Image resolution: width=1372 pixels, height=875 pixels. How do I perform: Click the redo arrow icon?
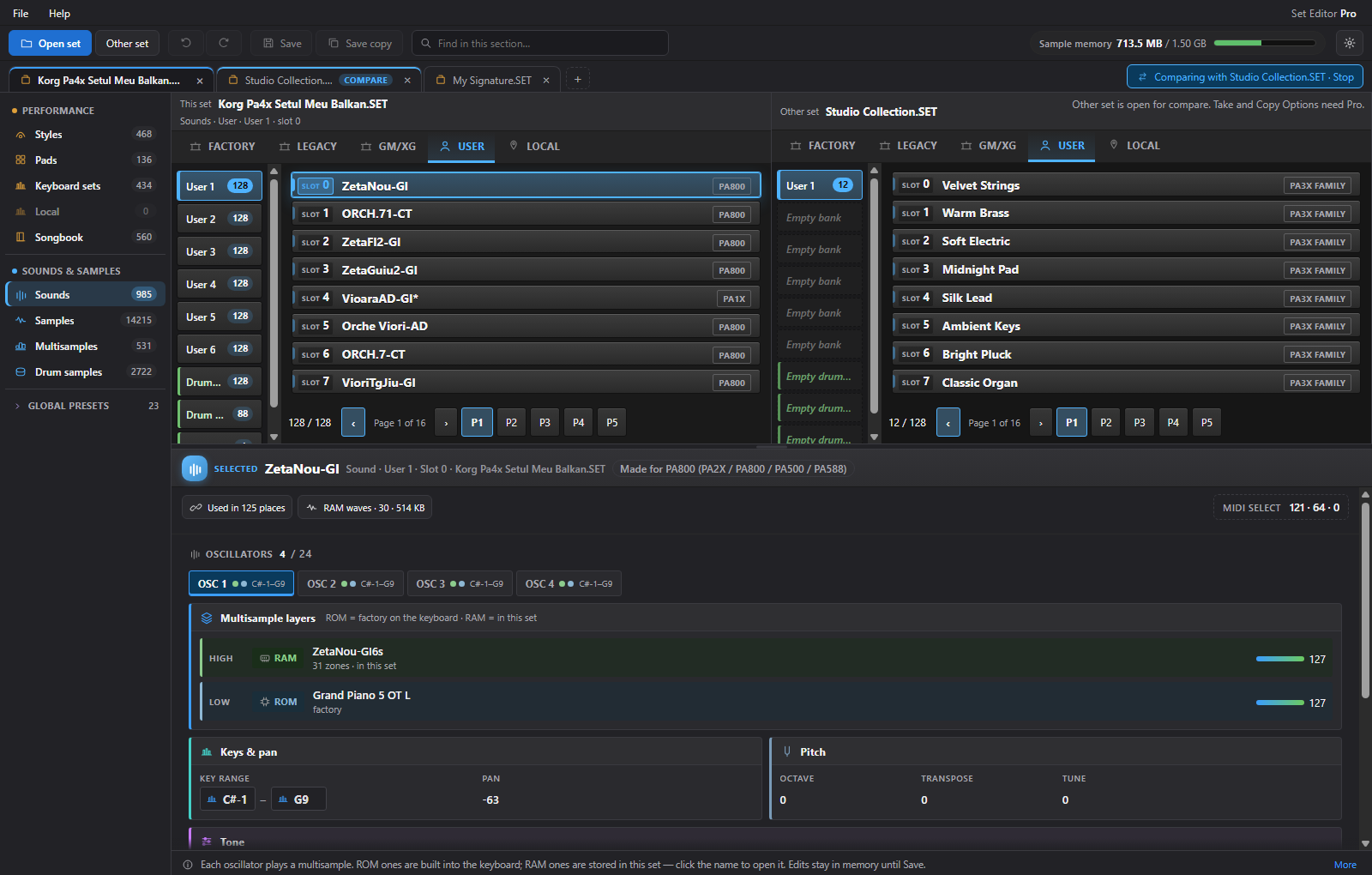pos(224,43)
